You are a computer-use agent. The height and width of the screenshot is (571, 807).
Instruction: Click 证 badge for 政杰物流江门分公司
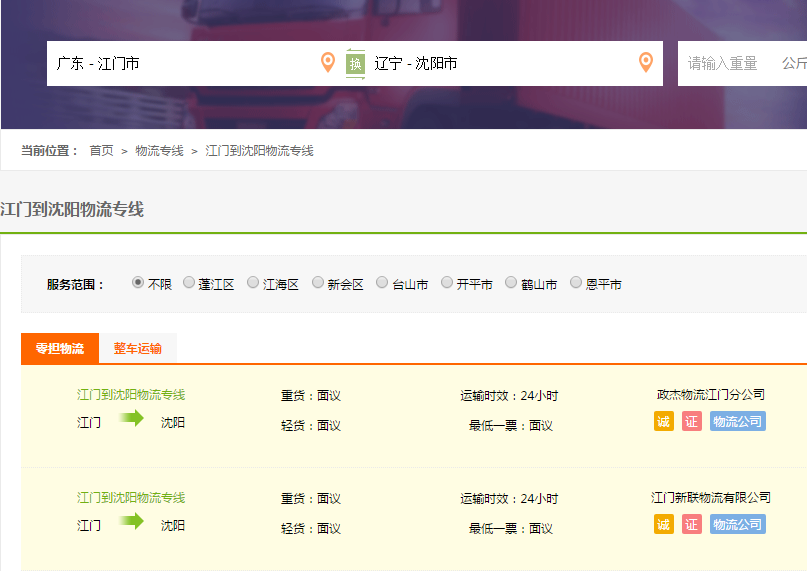[x=692, y=421]
